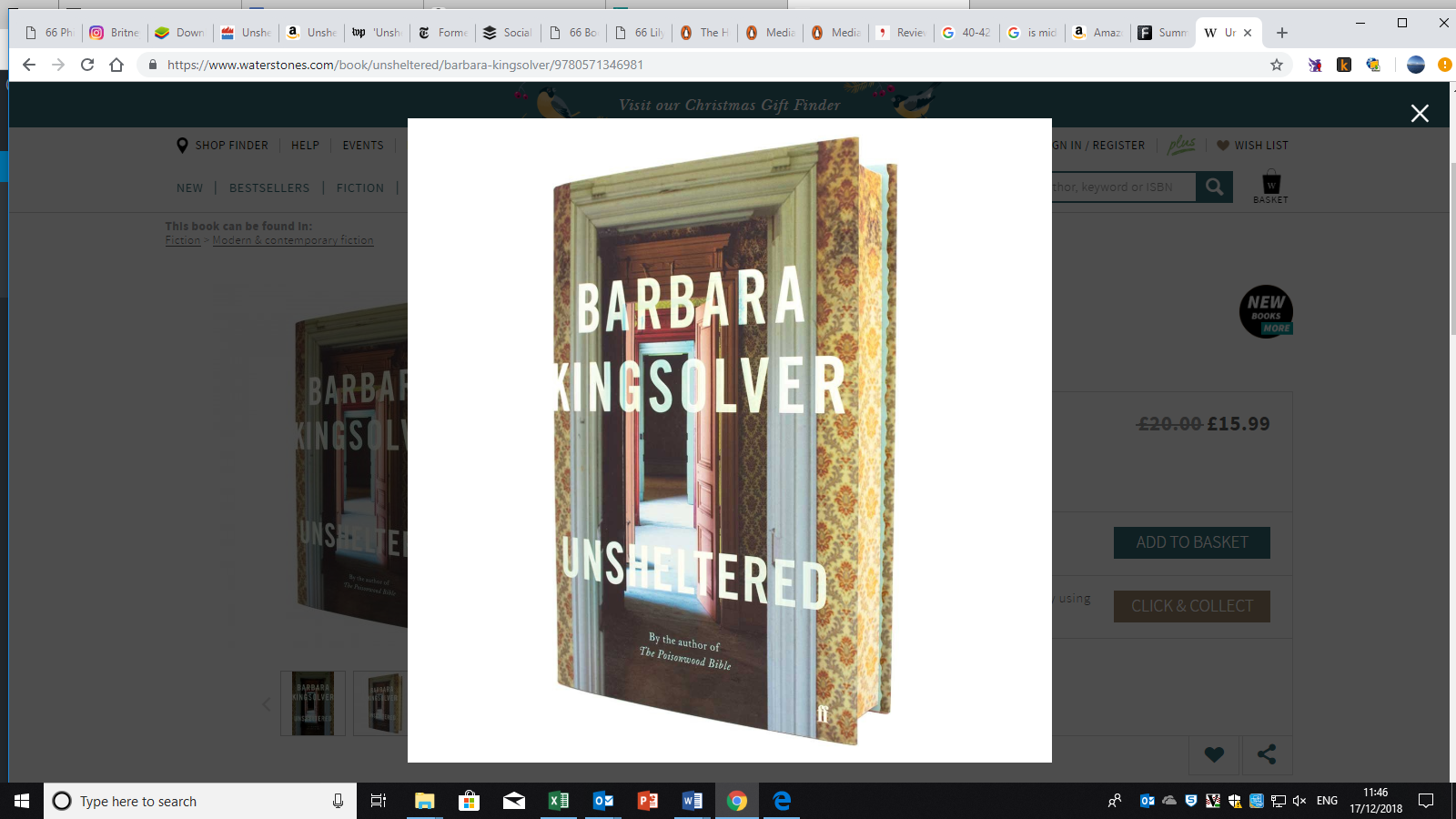
Task: Click the orange Chrome warning icon
Action: click(x=1444, y=65)
